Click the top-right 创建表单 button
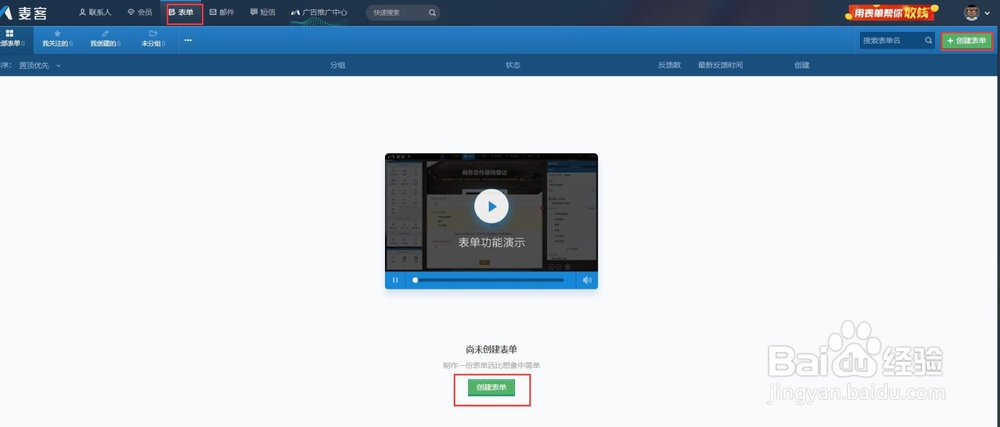The height and width of the screenshot is (427, 1000). pyautogui.click(x=967, y=40)
